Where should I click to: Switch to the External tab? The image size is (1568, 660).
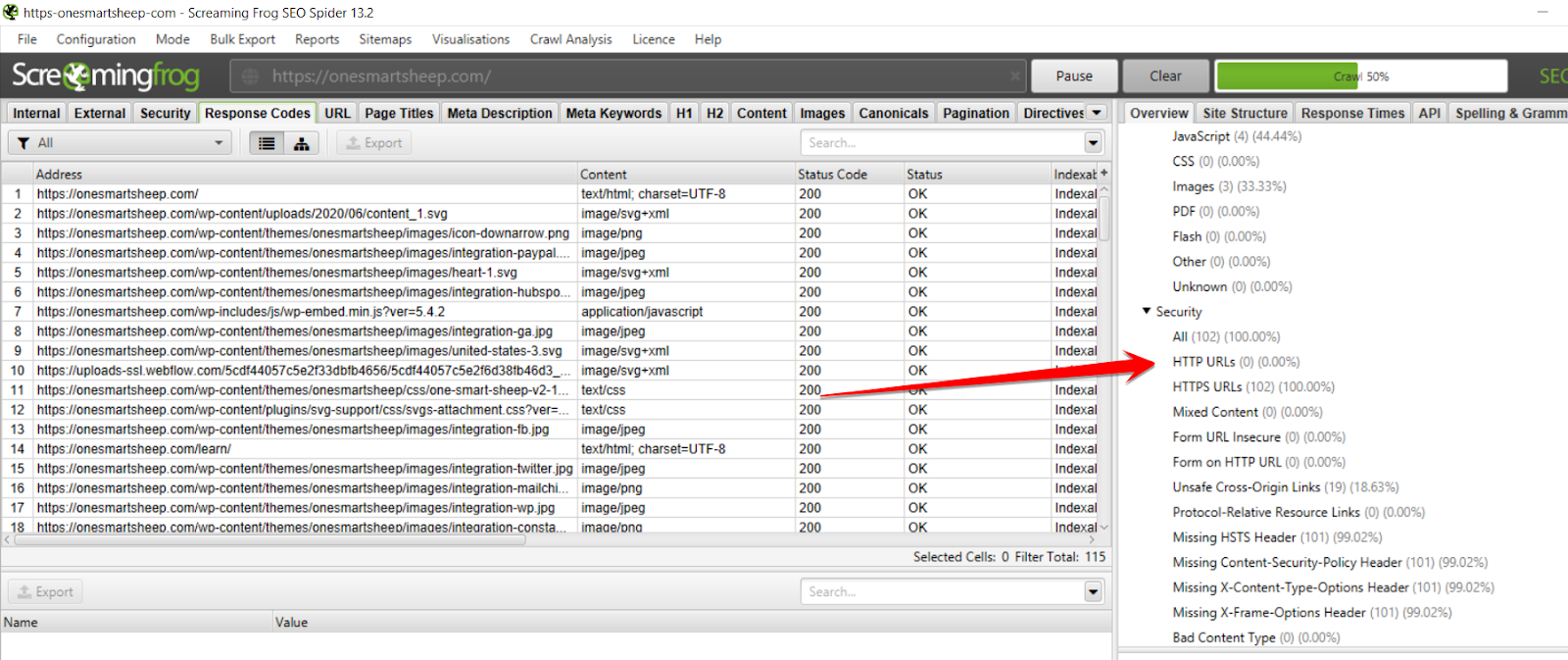click(100, 113)
